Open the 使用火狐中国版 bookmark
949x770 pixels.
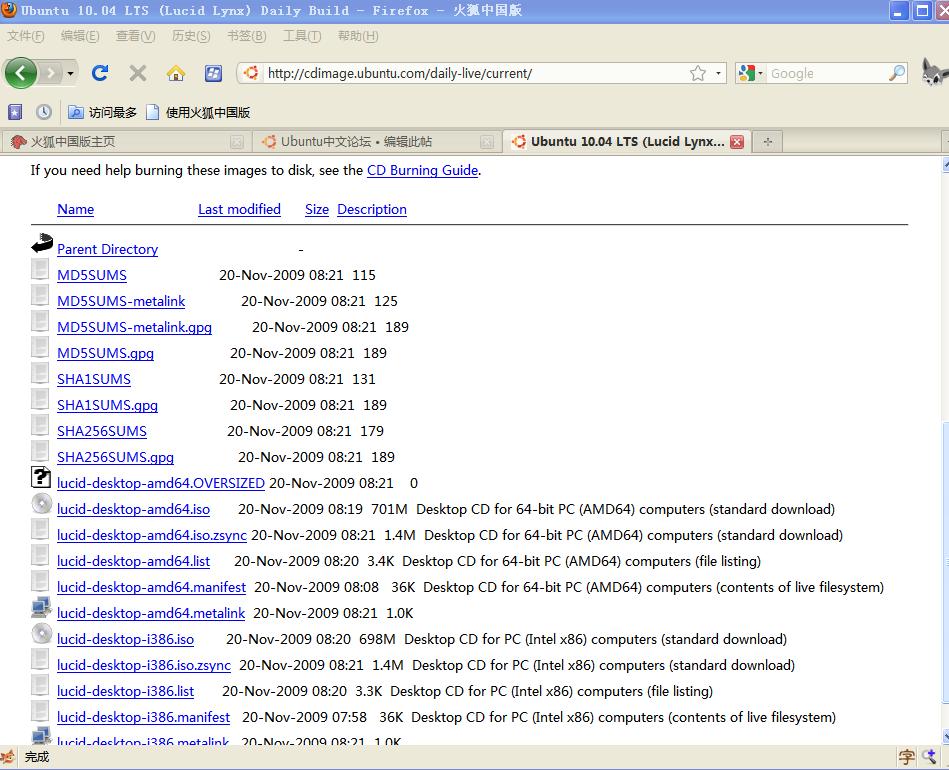point(199,112)
